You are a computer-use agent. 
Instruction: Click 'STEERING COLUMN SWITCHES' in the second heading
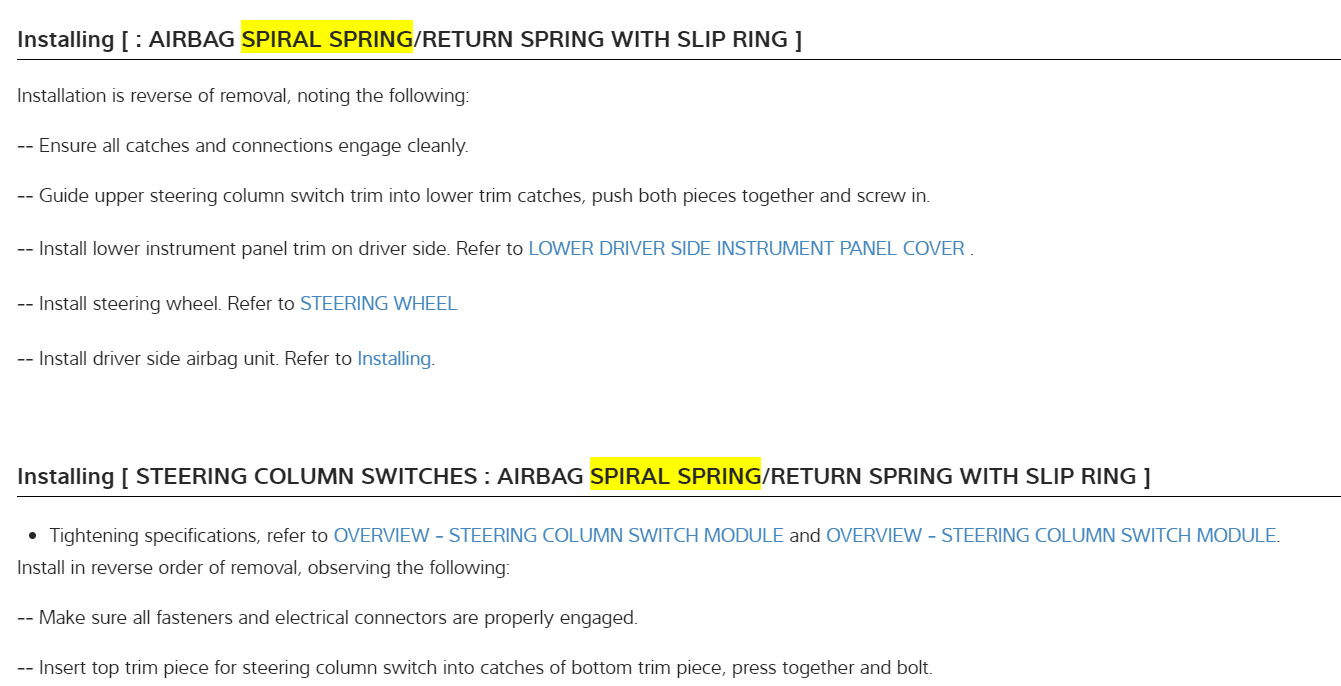306,476
